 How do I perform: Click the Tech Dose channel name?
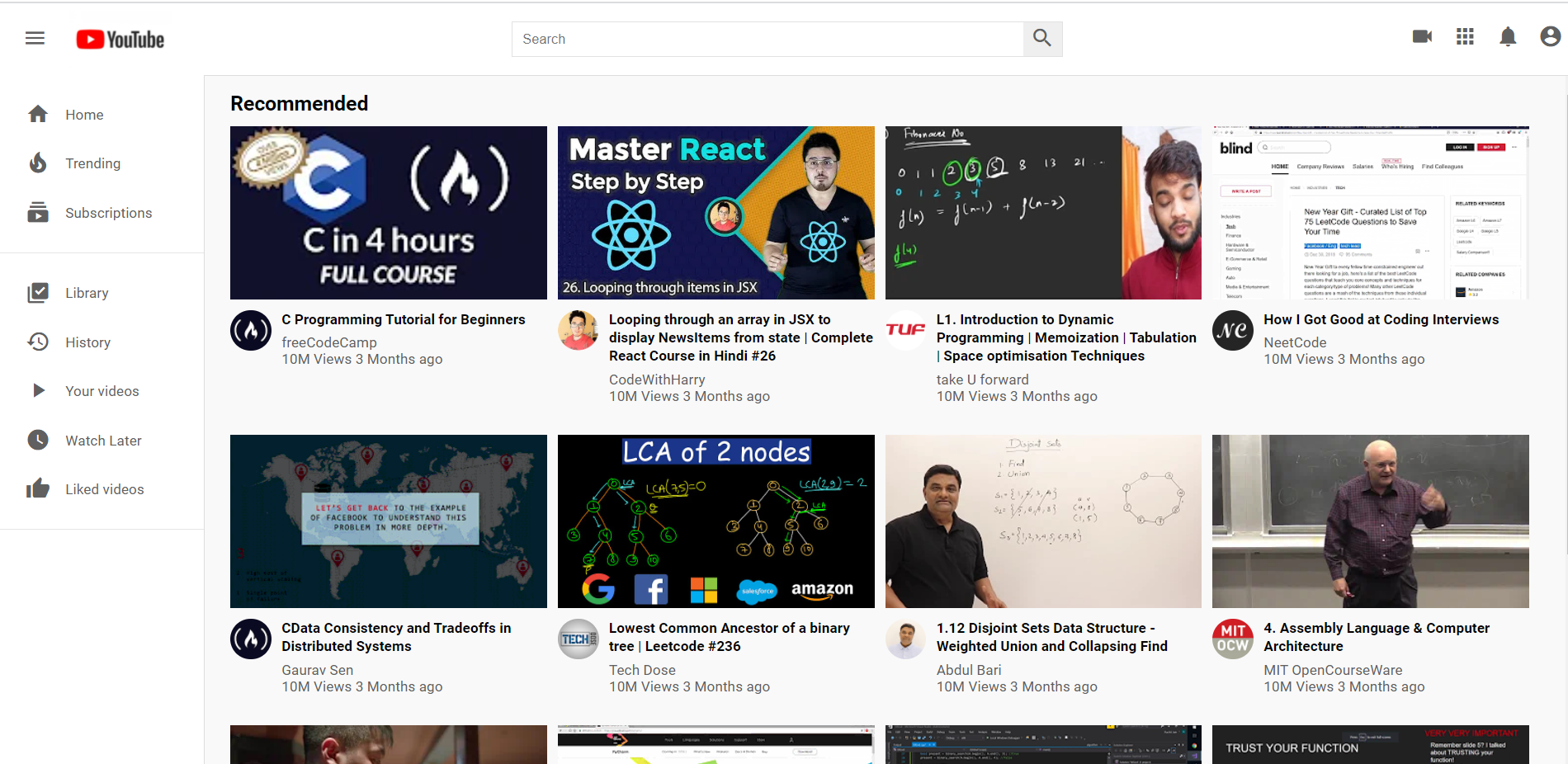point(642,670)
